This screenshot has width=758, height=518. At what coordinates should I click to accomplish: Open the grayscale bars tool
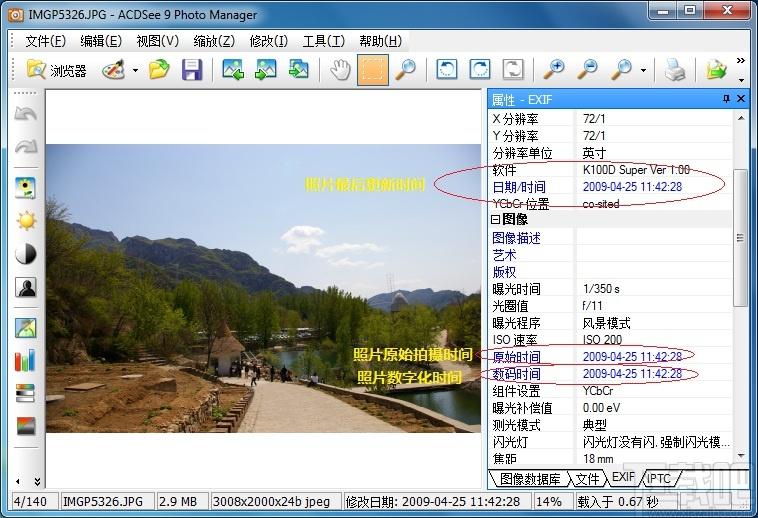pos(26,393)
